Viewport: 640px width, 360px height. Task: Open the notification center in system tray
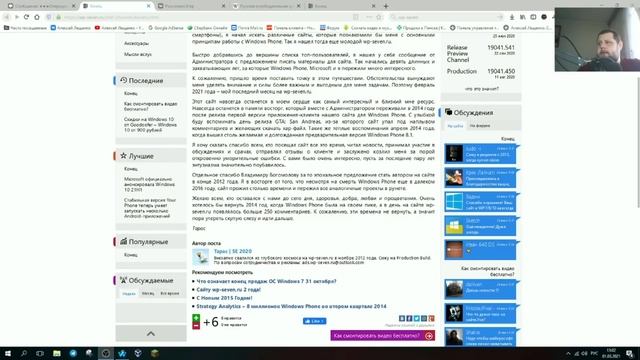(x=630, y=353)
